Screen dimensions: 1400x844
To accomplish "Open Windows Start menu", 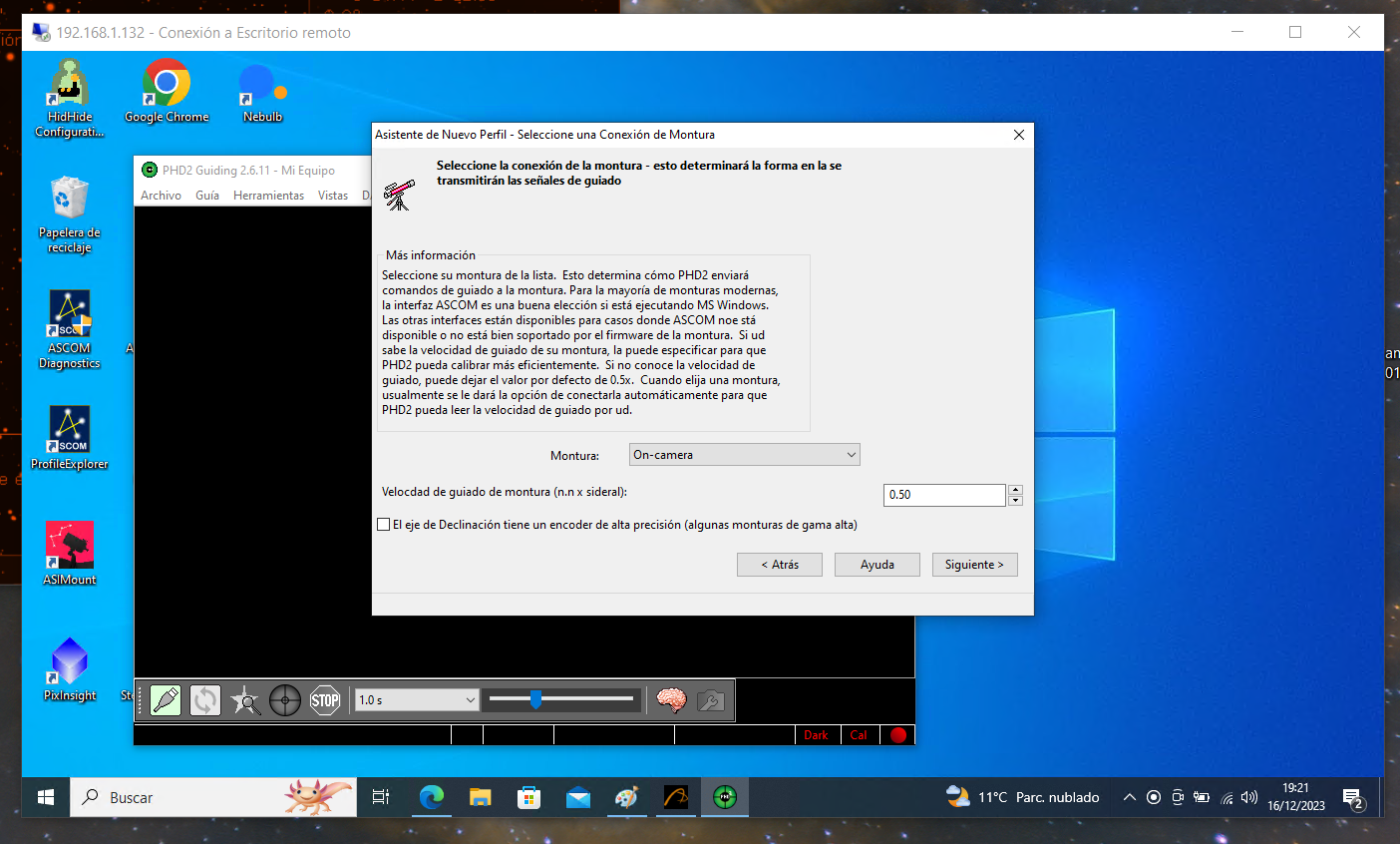I will (46, 797).
